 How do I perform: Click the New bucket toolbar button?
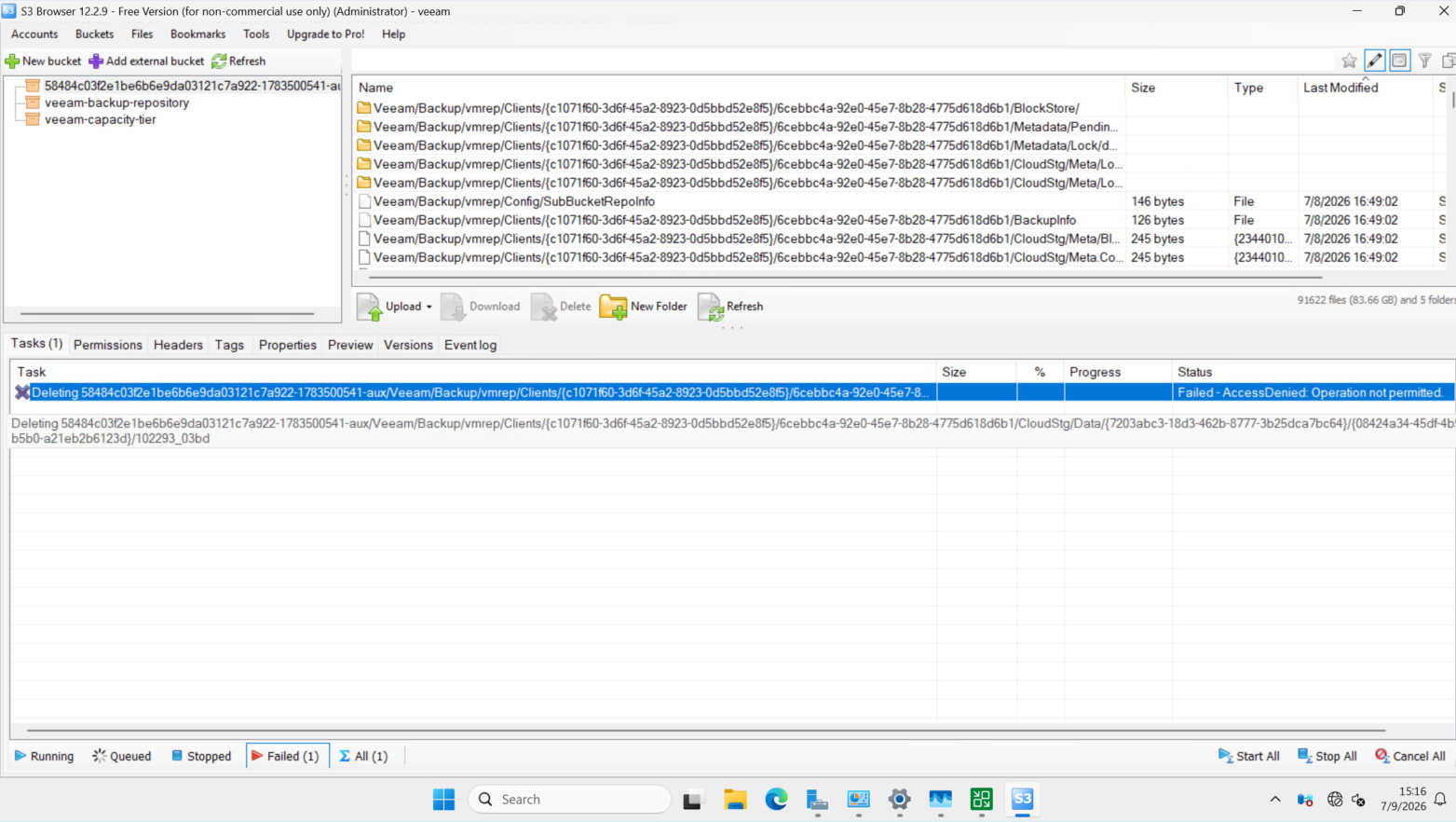pyautogui.click(x=43, y=62)
